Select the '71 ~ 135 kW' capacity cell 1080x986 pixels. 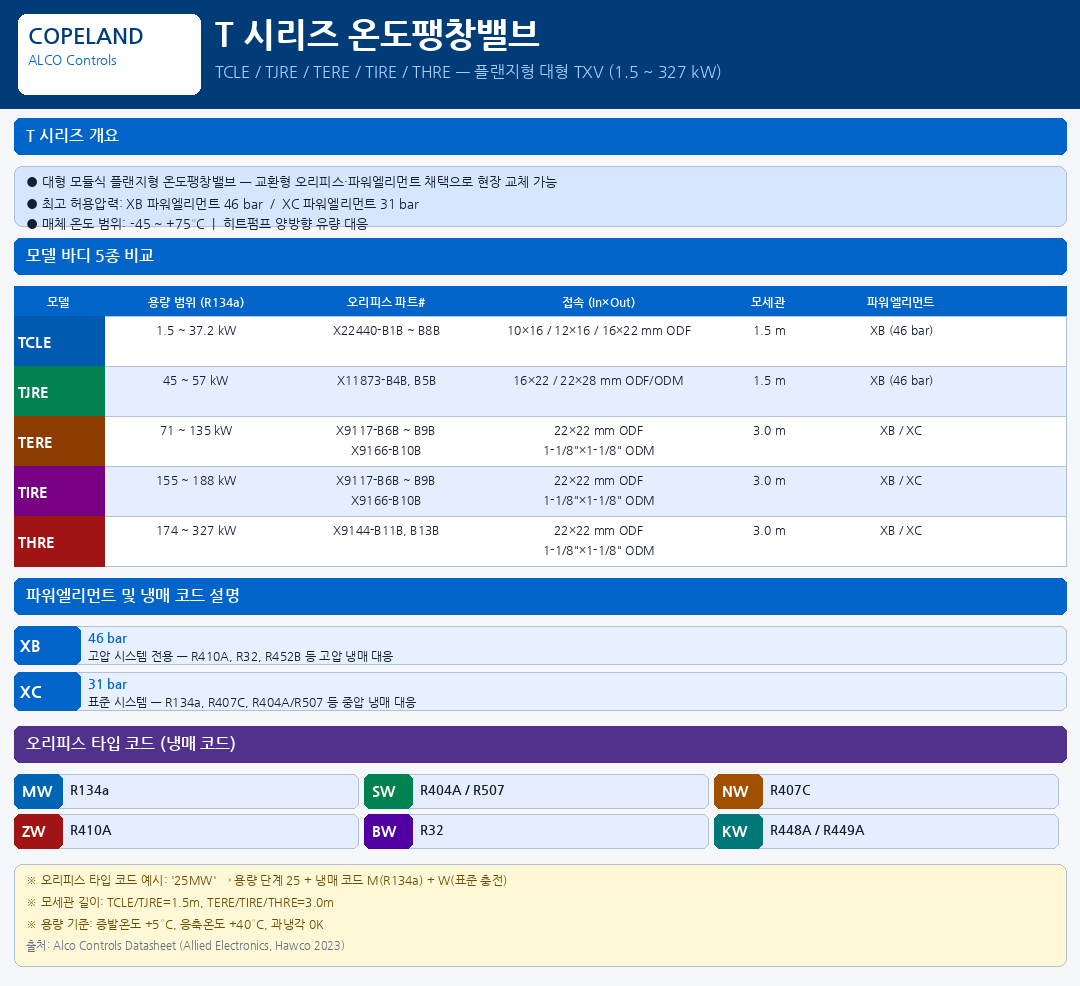(x=196, y=431)
